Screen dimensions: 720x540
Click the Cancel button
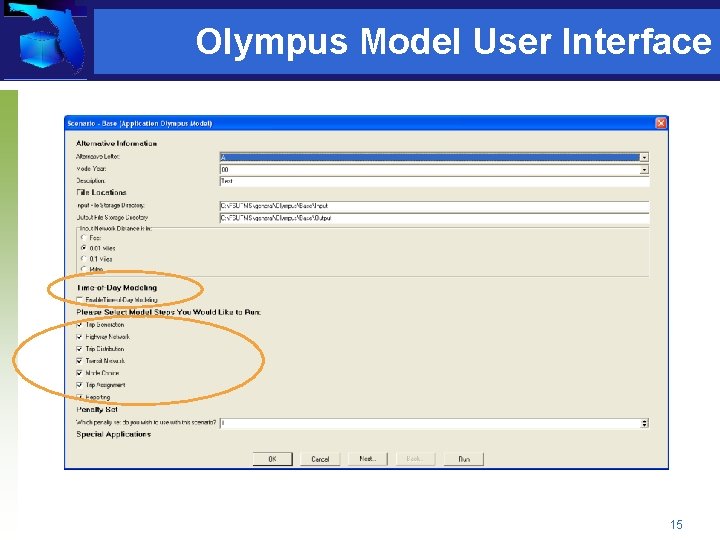click(x=320, y=459)
